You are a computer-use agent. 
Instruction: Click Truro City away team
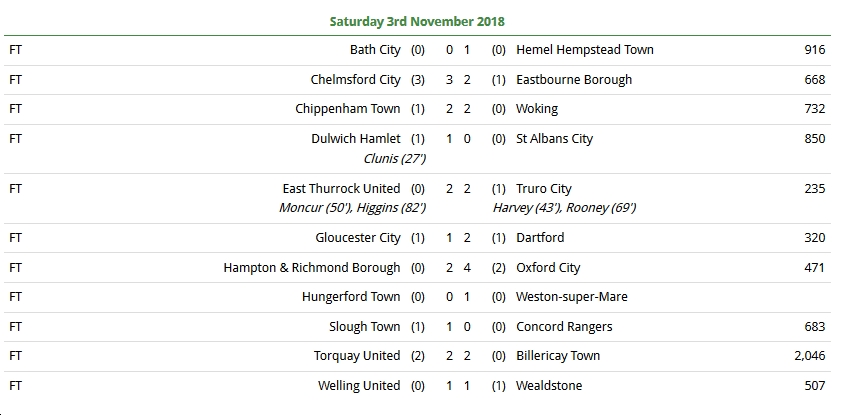coord(544,189)
